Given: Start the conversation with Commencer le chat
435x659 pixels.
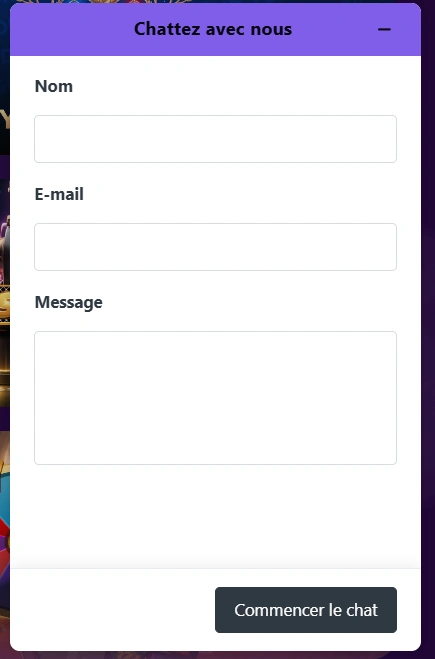Looking at the screenshot, I should [x=306, y=610].
